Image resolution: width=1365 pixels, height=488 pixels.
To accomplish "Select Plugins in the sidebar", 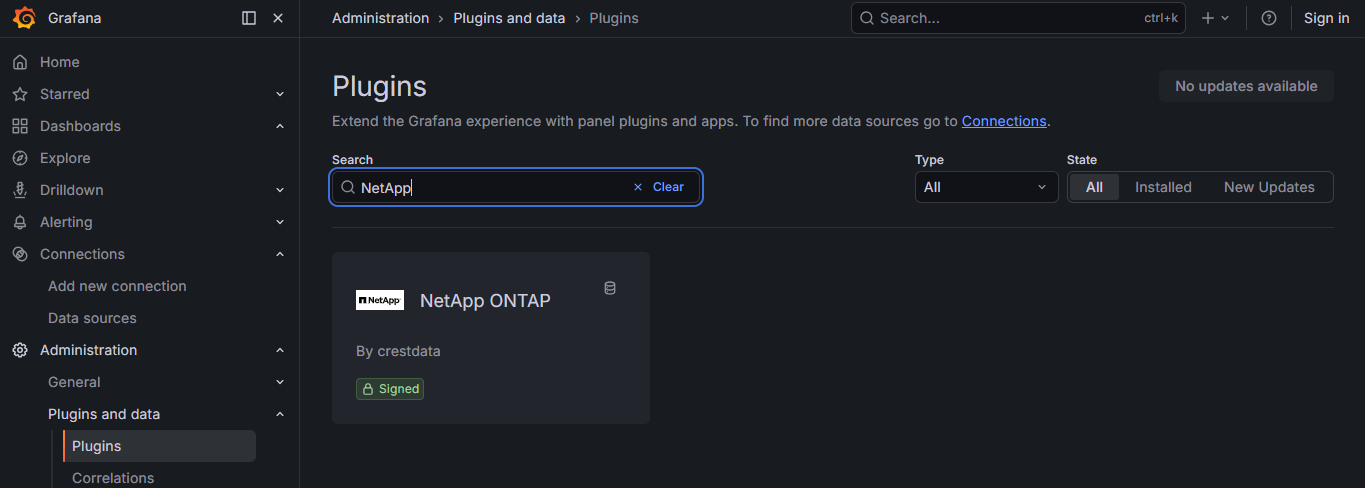I will pos(159,446).
